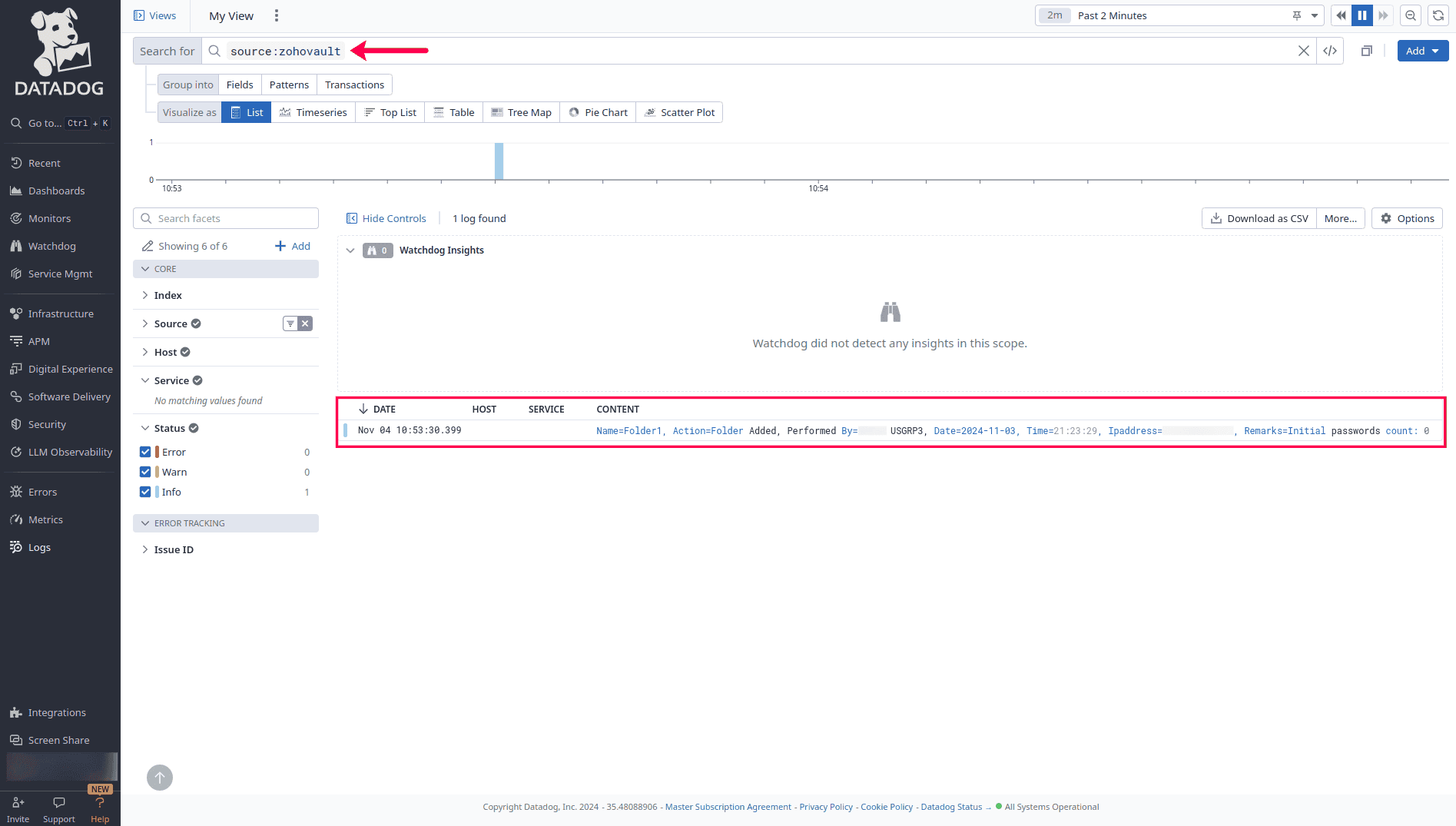Click the Search facets field
This screenshot has width=1456, height=826.
226,218
